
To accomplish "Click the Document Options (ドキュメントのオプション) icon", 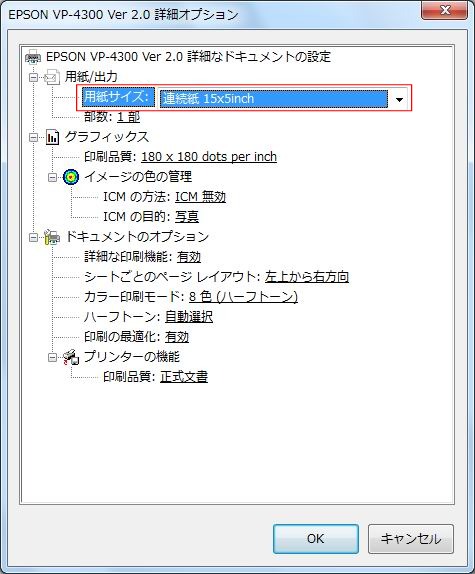I will 52,237.
